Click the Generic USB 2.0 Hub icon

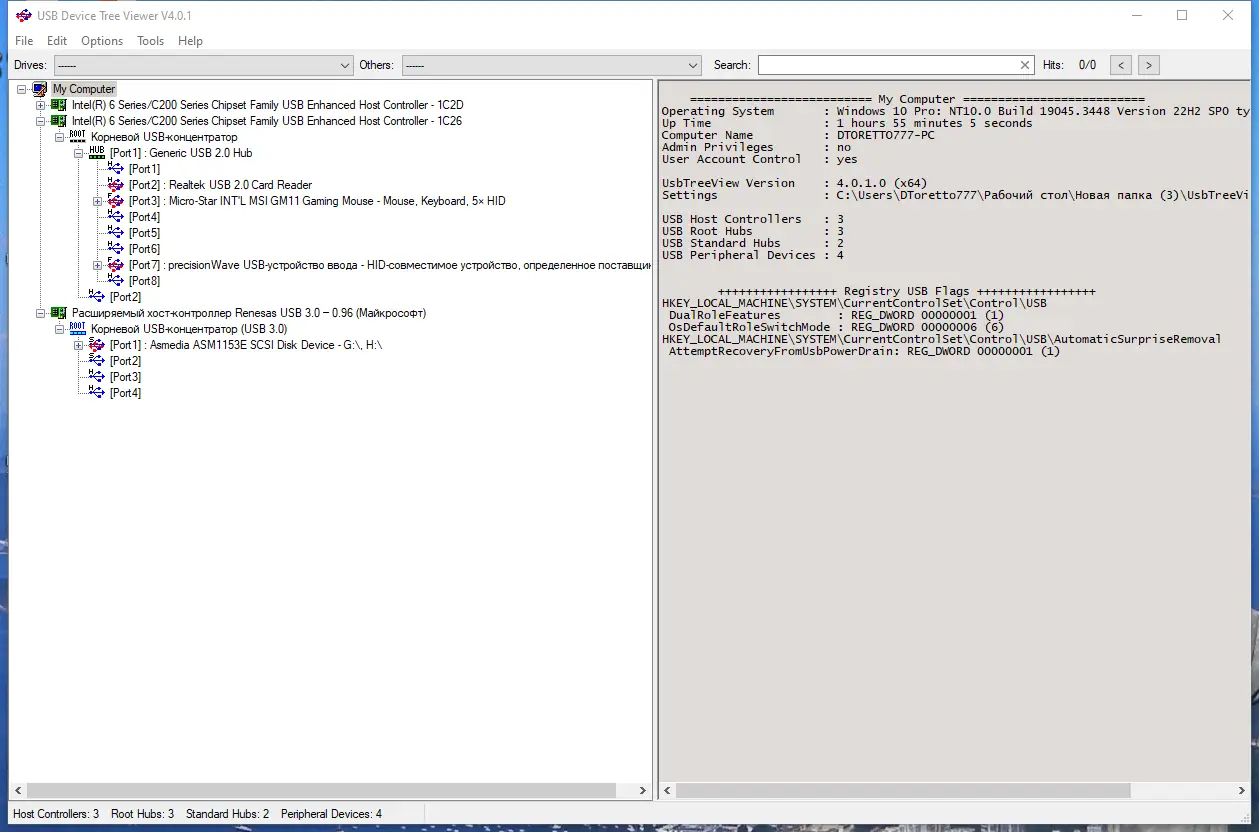tap(98, 153)
